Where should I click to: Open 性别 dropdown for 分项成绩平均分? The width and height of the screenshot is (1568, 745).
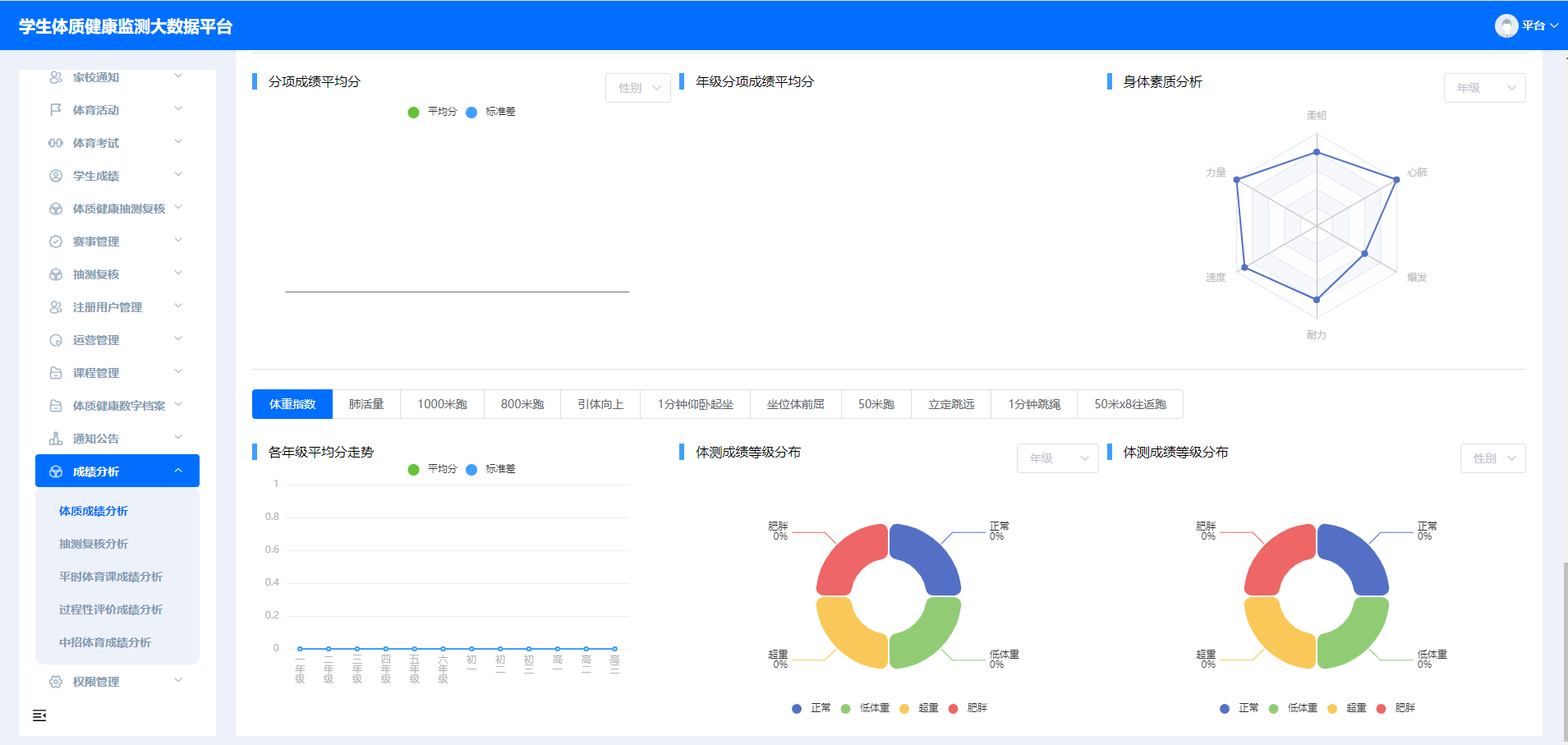pos(638,88)
